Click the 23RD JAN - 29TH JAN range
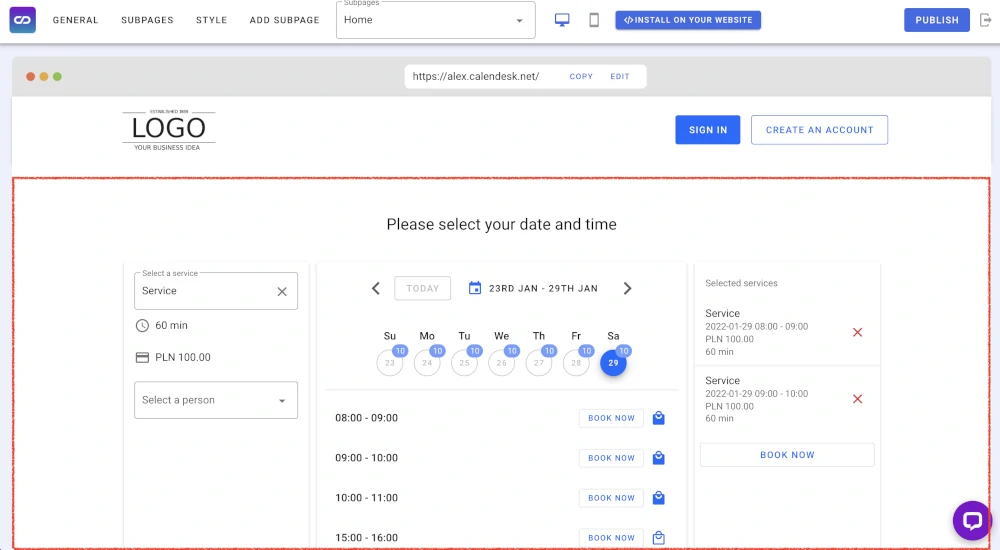 click(x=543, y=288)
